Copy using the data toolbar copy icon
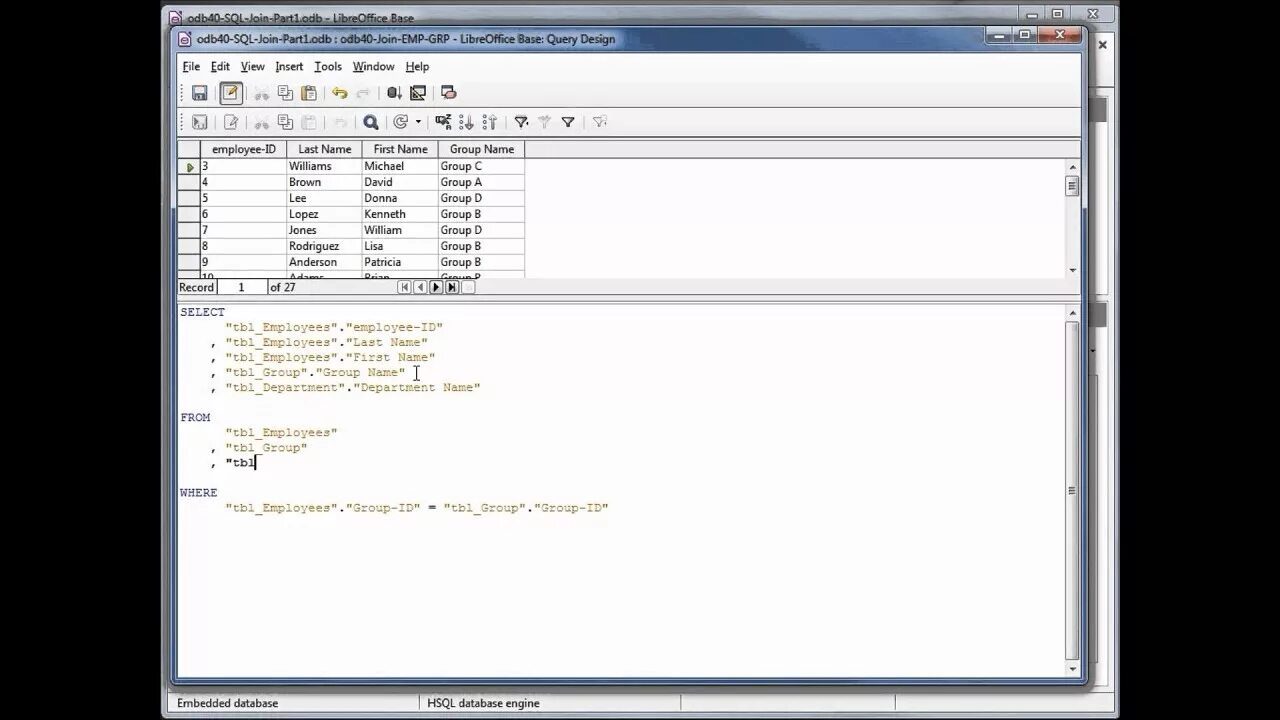 (x=285, y=122)
